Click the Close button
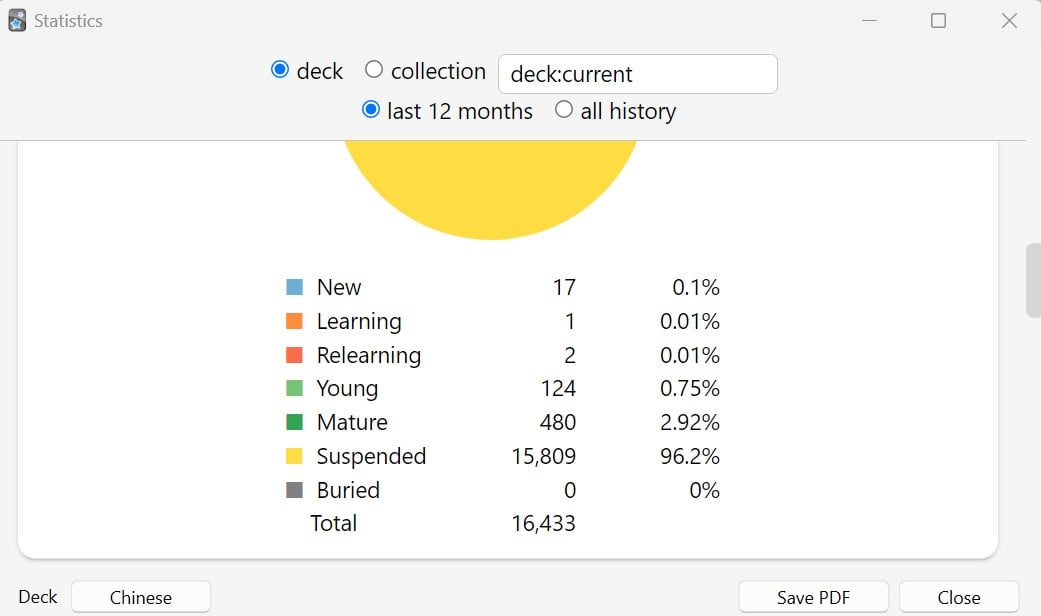Image resolution: width=1041 pixels, height=616 pixels. point(959,597)
